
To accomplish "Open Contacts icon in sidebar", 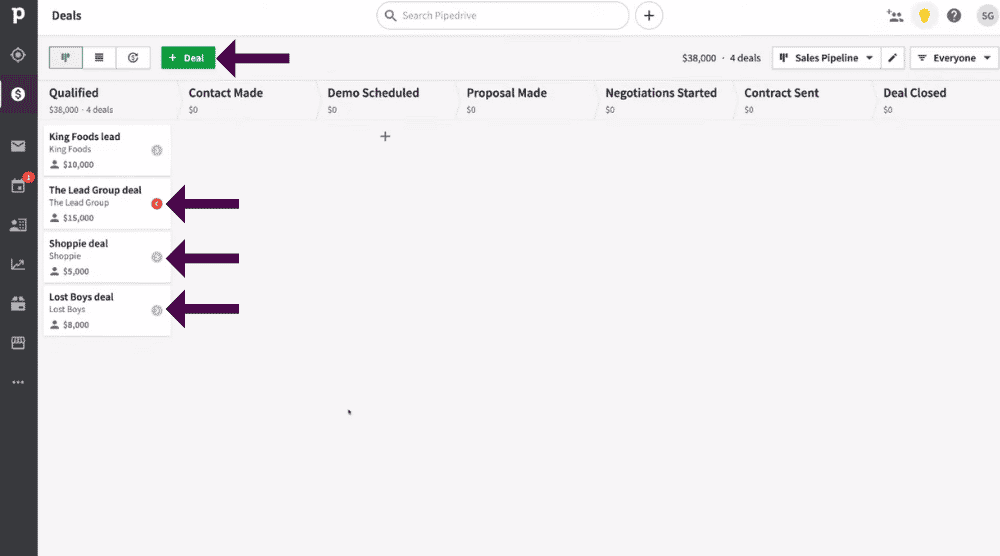I will [x=18, y=224].
